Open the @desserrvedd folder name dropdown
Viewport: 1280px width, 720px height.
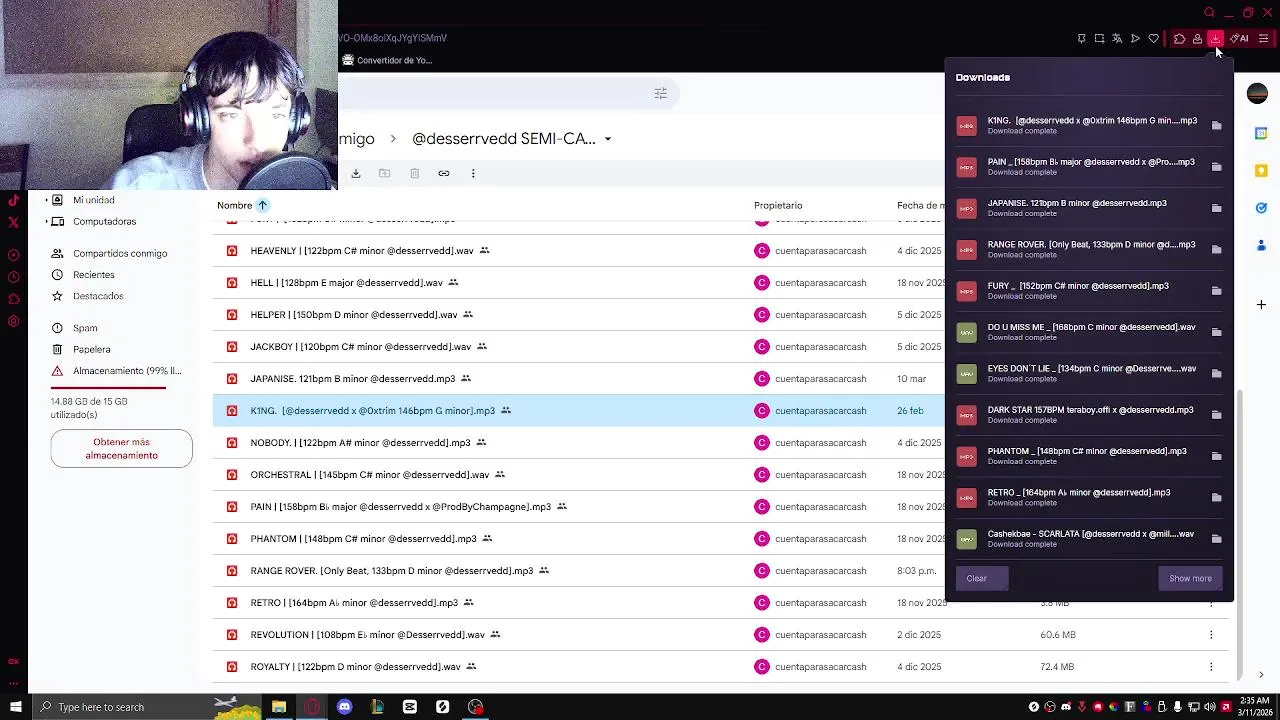click(x=607, y=139)
